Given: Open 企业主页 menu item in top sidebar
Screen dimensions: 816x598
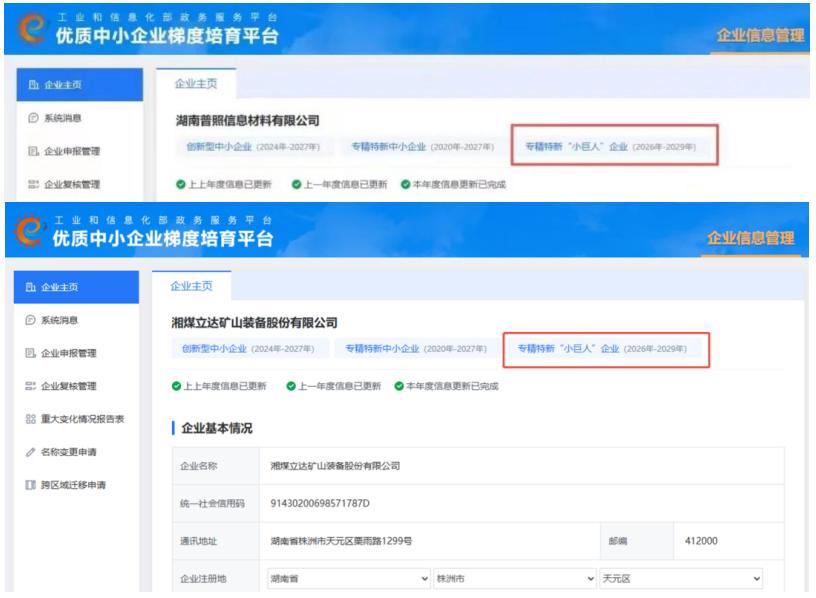Looking at the screenshot, I should [x=80, y=84].
